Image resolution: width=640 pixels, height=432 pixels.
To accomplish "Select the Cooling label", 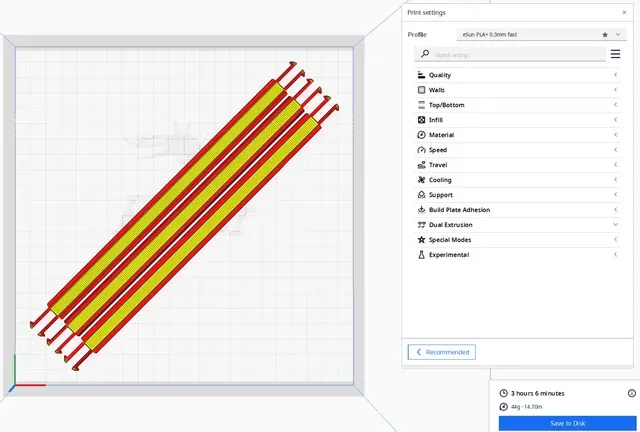I will point(440,180).
